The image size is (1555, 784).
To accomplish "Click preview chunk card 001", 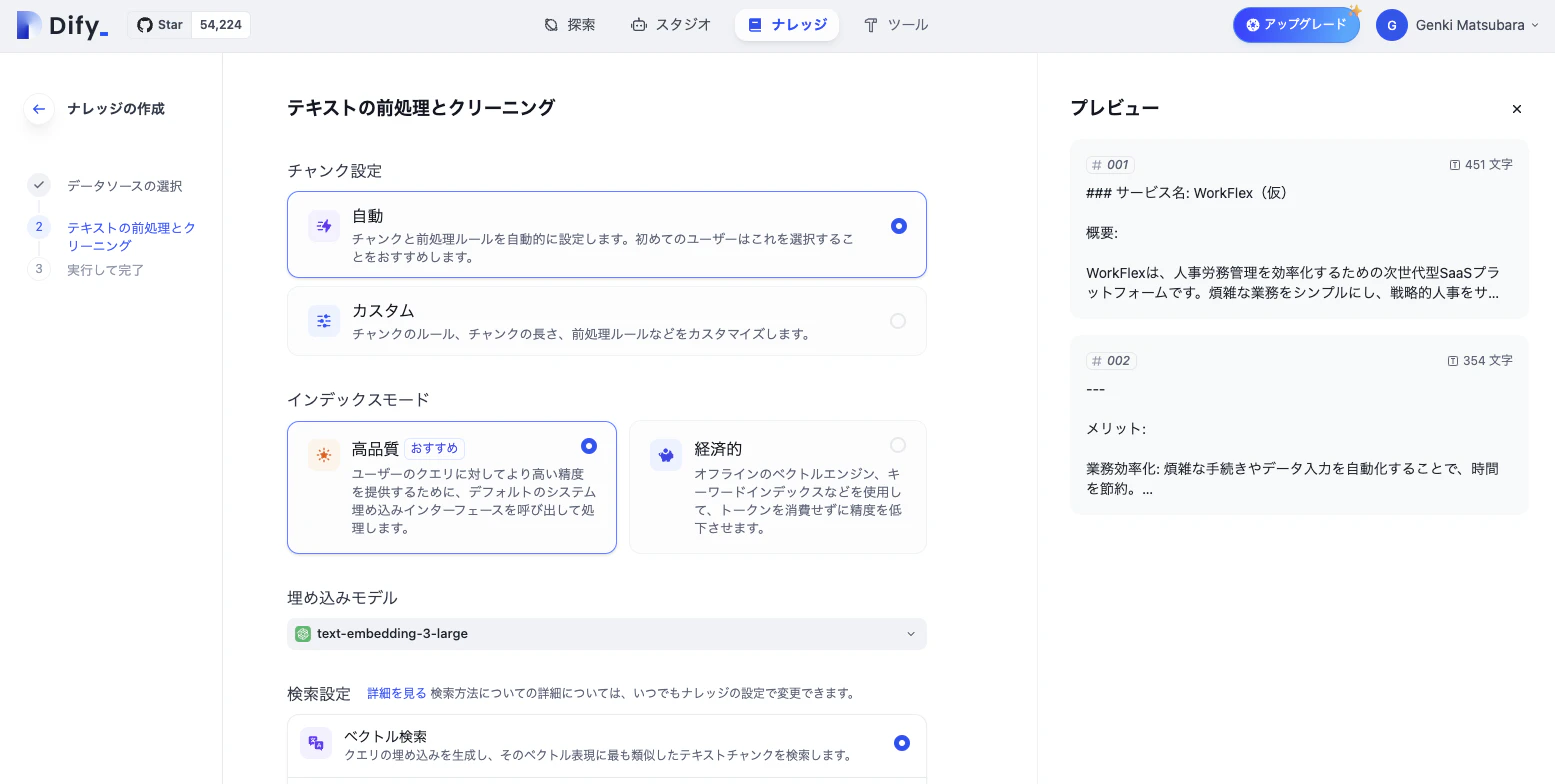I will [x=1299, y=229].
